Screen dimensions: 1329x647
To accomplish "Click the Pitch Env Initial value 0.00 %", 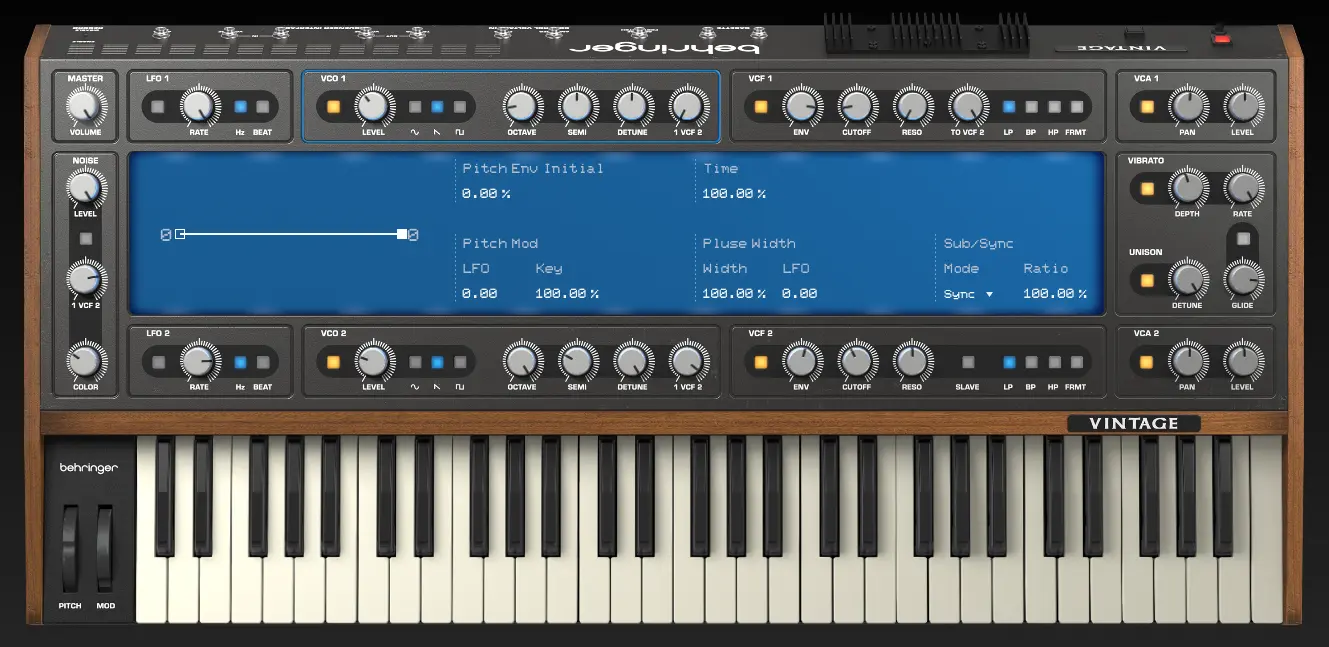I will (x=486, y=194).
